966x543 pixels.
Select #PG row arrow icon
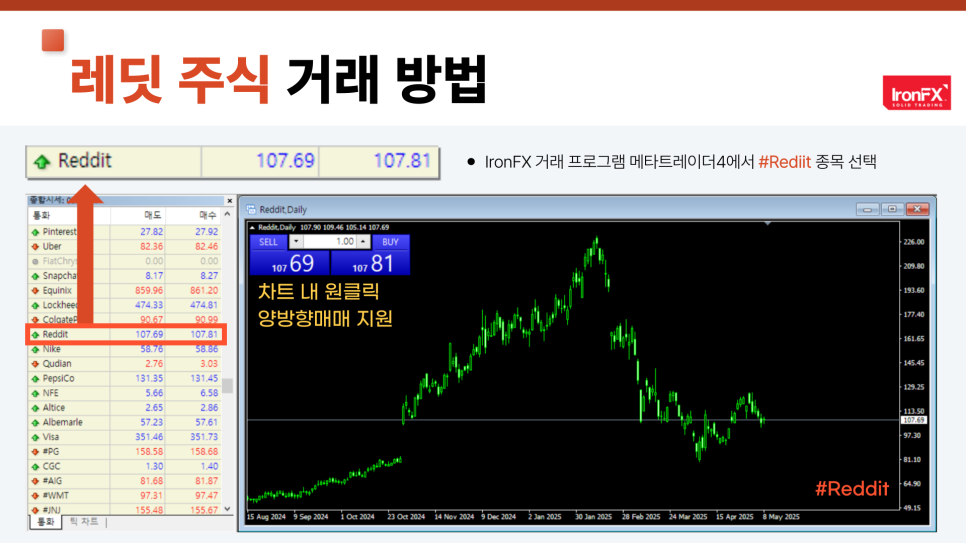click(x=35, y=452)
